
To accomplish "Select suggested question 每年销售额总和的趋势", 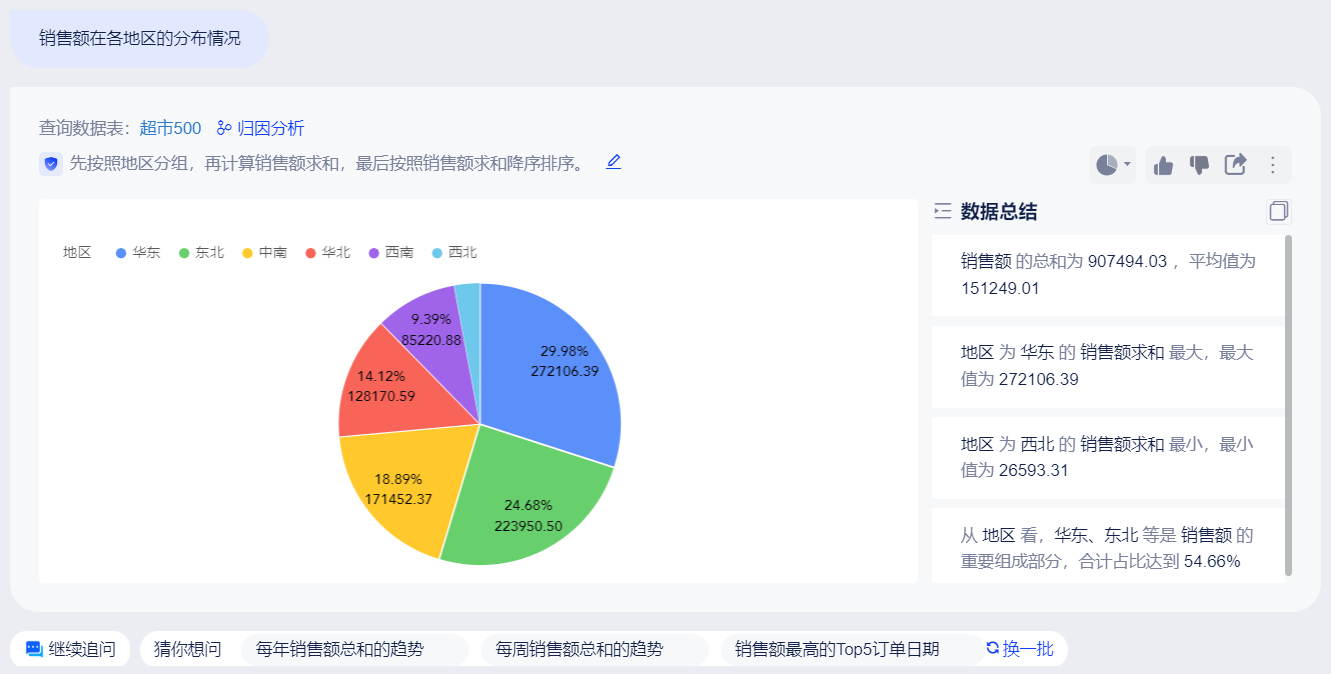I will tap(340, 649).
